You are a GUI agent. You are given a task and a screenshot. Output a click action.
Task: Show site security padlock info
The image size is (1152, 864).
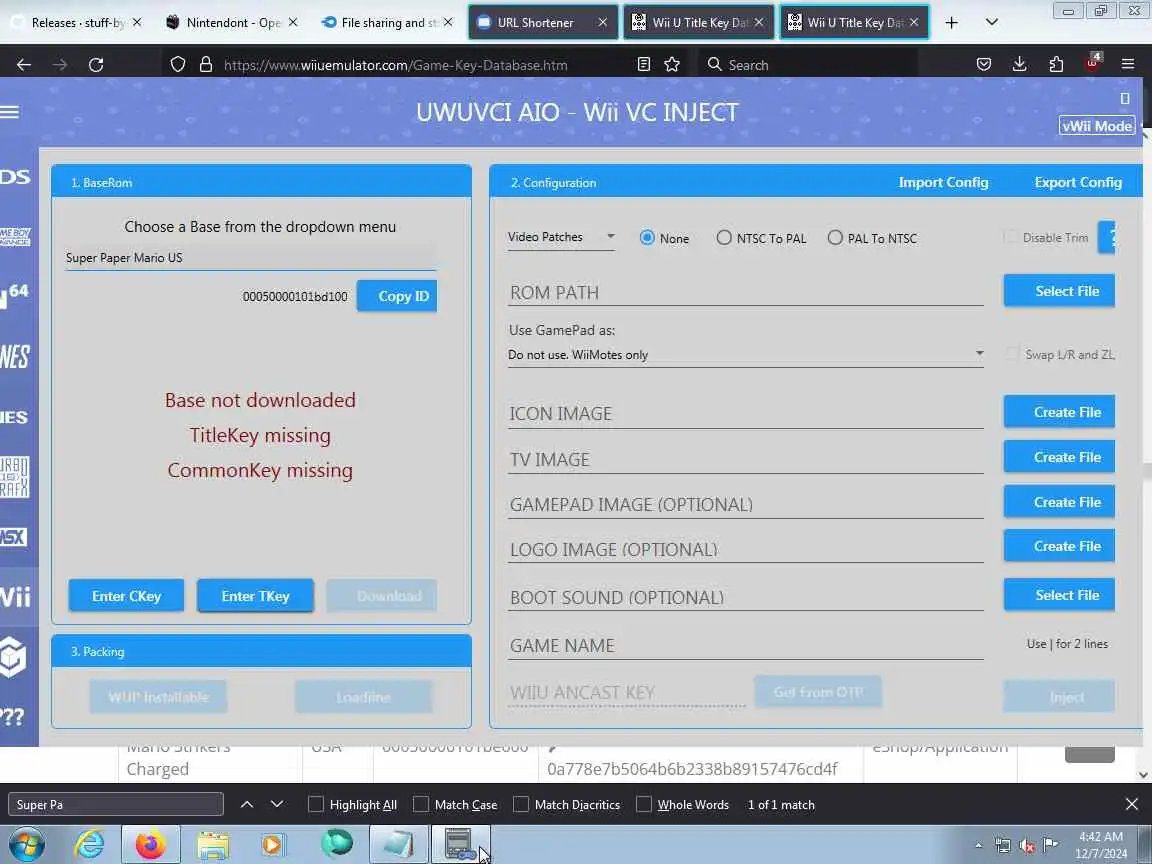click(x=206, y=65)
